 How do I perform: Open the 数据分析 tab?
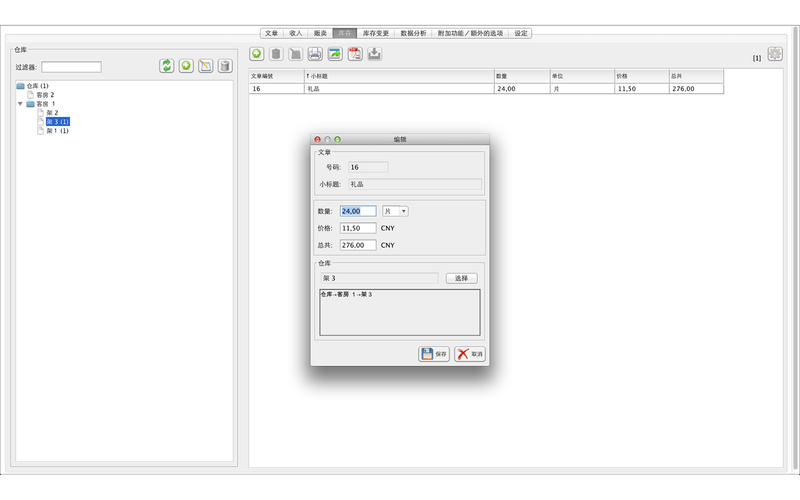click(x=413, y=33)
